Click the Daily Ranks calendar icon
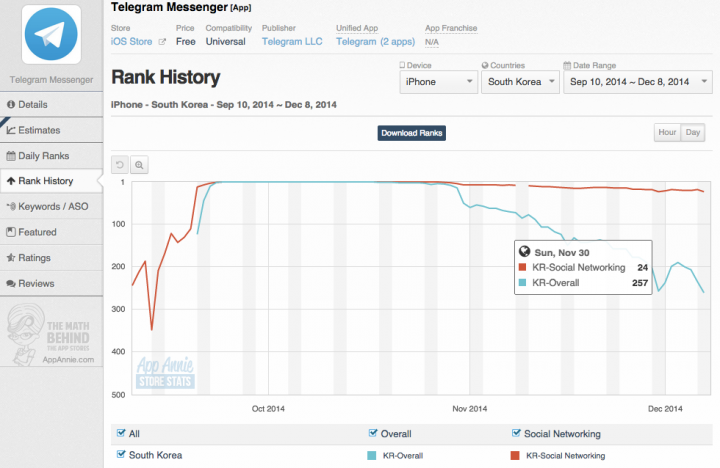The image size is (720, 468). point(11,156)
